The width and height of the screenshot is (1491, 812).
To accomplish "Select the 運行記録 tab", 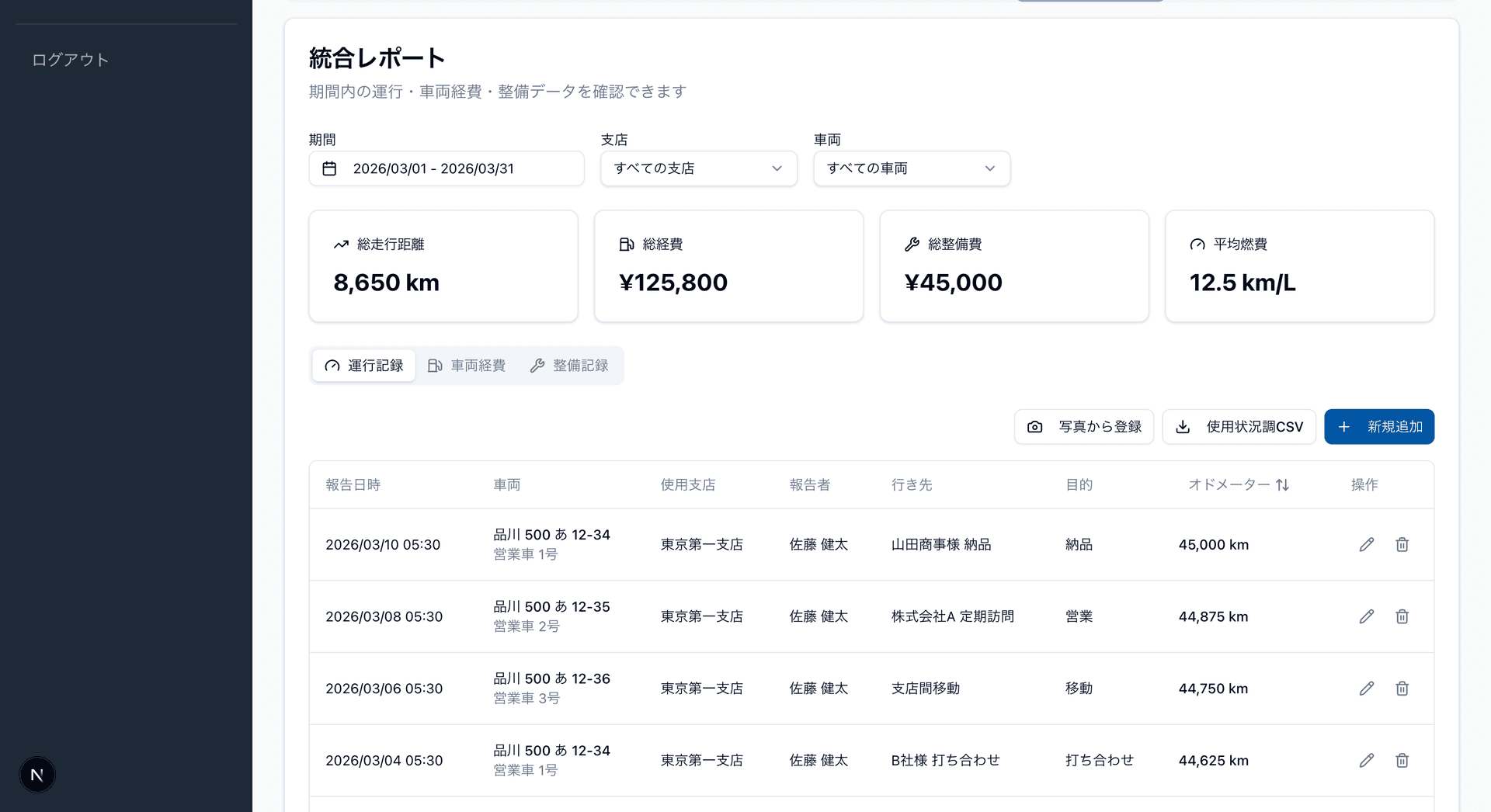I will 363,365.
